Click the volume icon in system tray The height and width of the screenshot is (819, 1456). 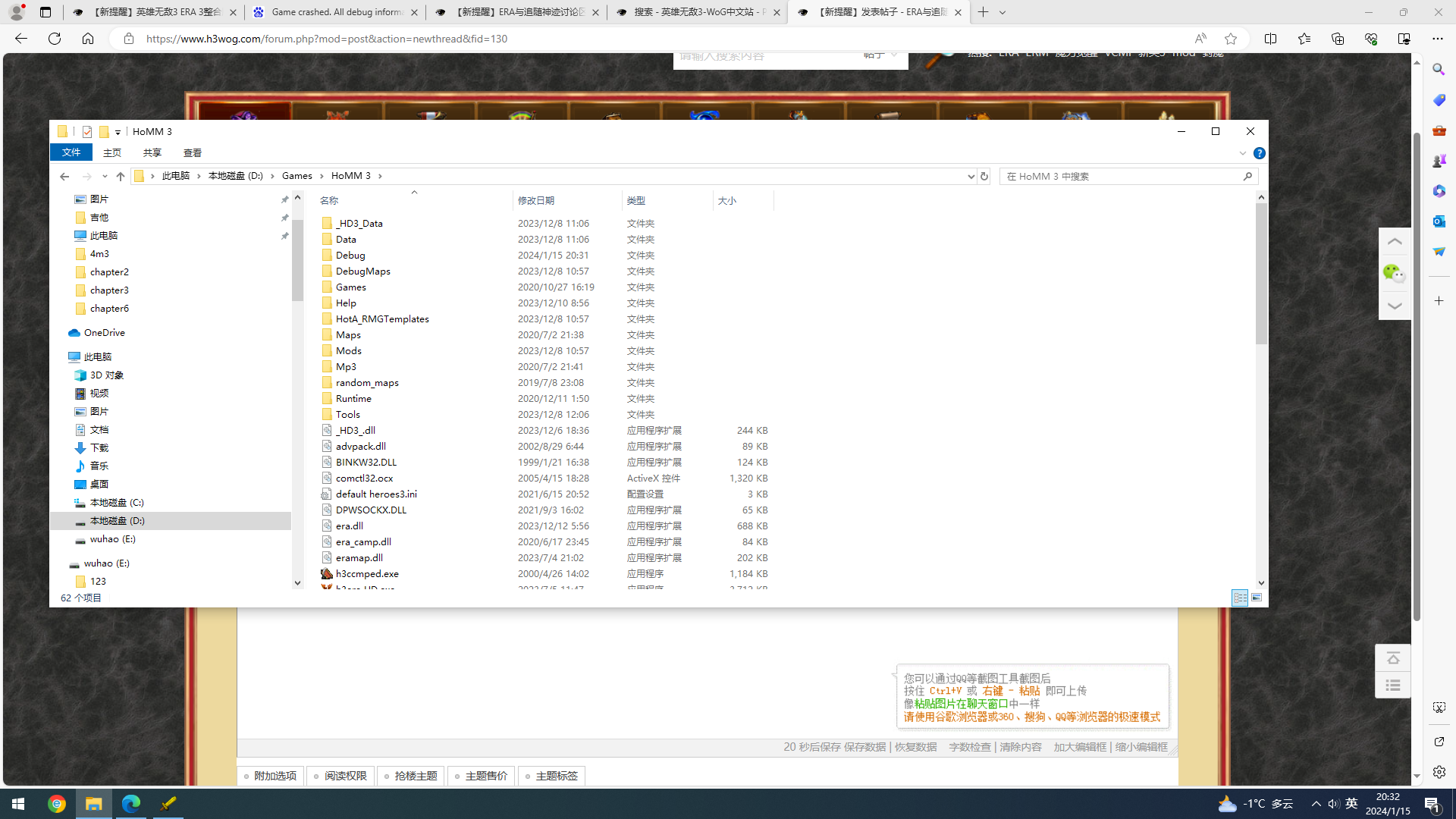pos(1334,804)
